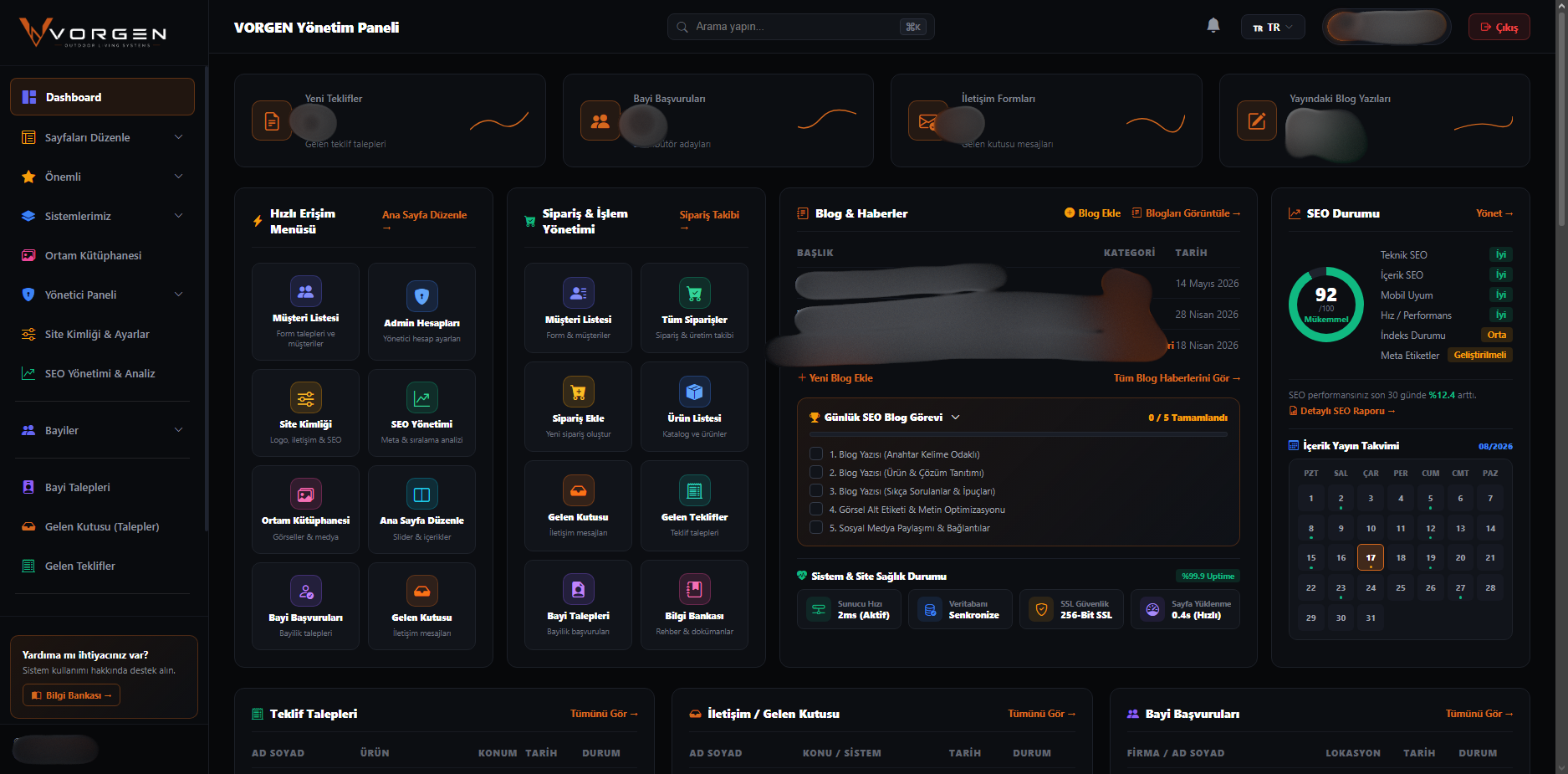Open the Detaylı SEO Raporu link
The image size is (1568, 774).
coord(1342,411)
